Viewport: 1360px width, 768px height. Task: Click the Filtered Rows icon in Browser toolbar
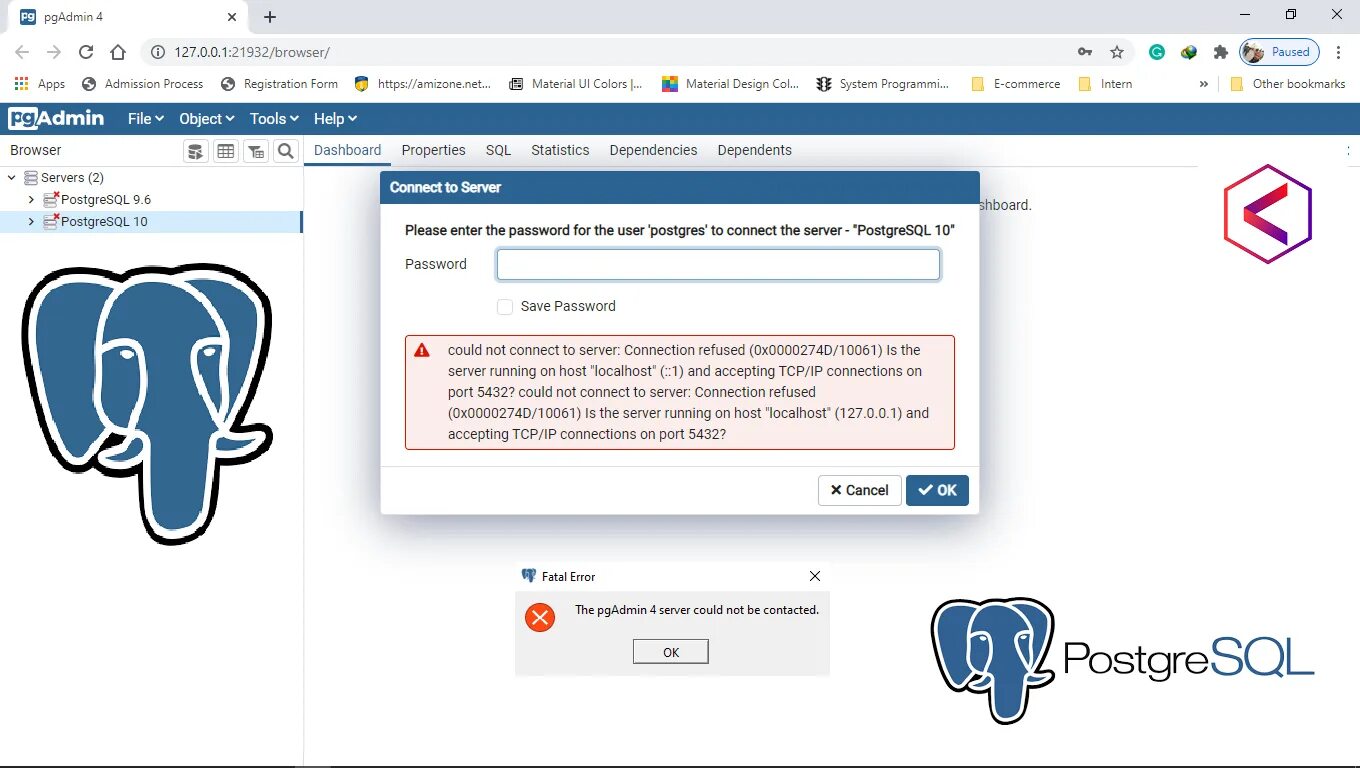pyautogui.click(x=256, y=151)
